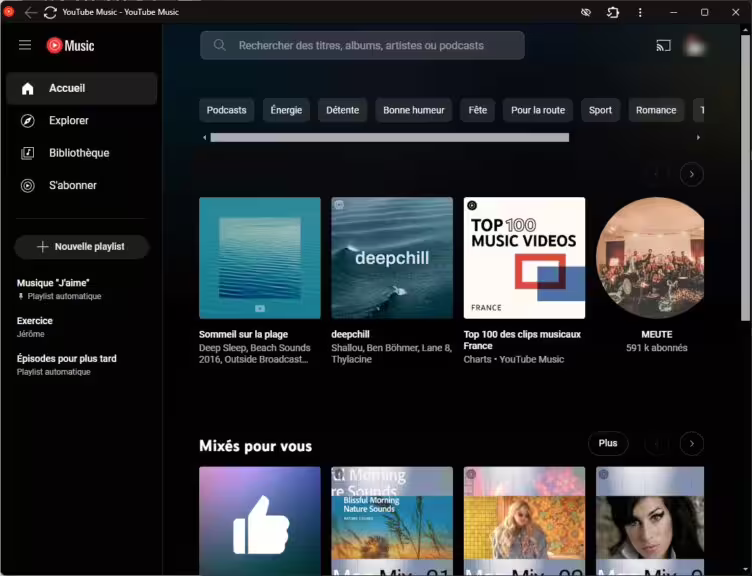752x576 pixels.
Task: Click the deepchill title link
Action: pos(351,334)
